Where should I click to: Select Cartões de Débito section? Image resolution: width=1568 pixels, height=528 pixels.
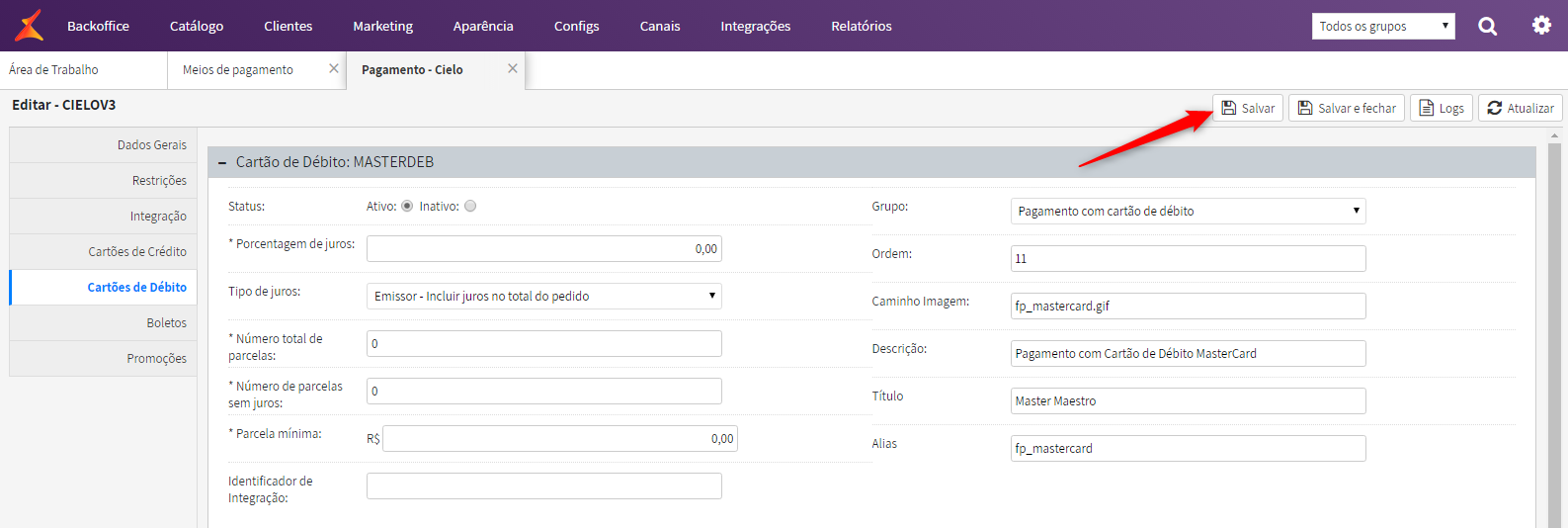coord(103,287)
